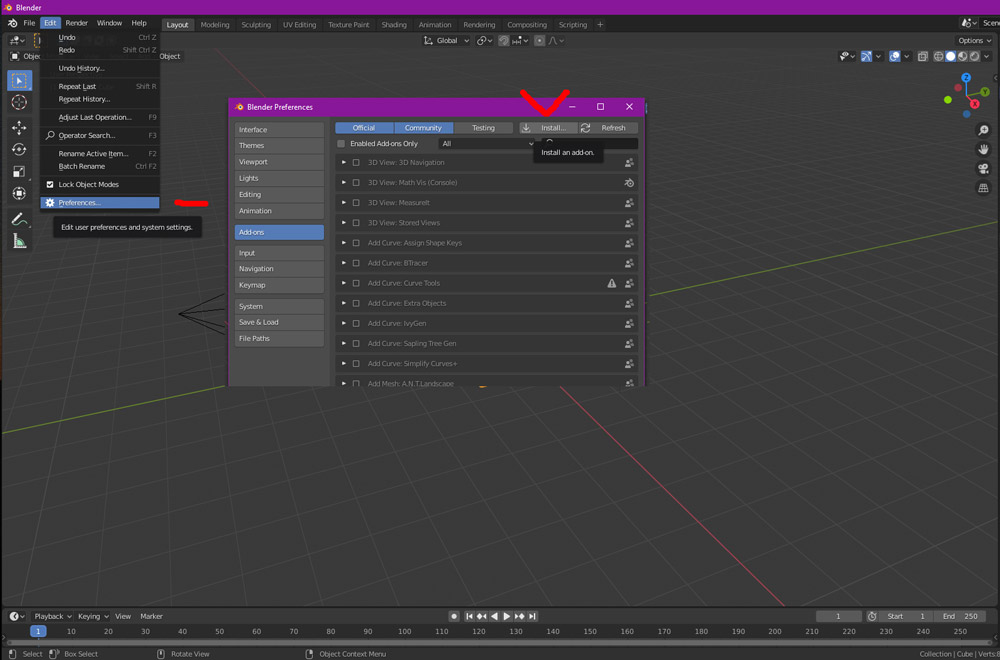Image resolution: width=1000 pixels, height=660 pixels.
Task: Open the Keying dropdown in timeline
Action: (x=92, y=616)
